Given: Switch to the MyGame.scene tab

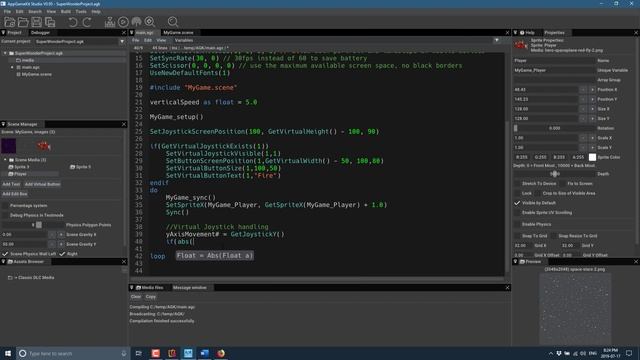Looking at the screenshot, I should [178, 32].
